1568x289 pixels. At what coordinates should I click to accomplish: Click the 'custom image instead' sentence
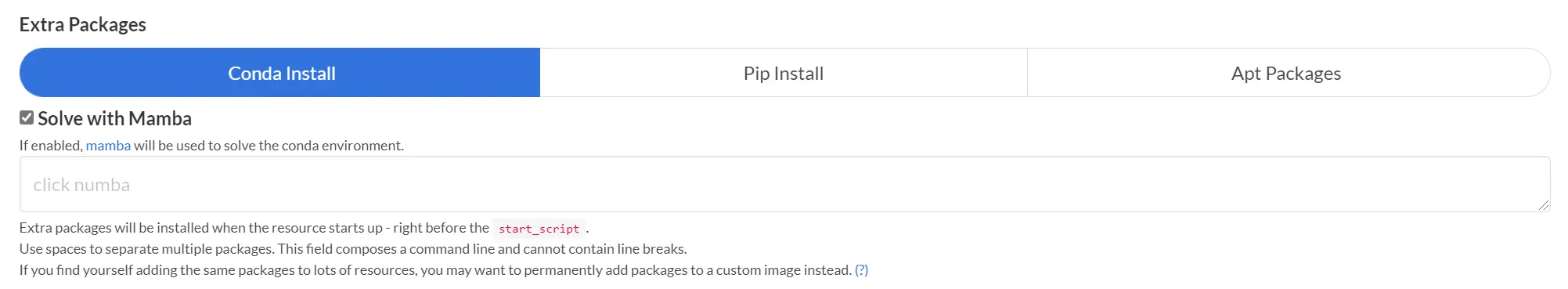point(436,270)
